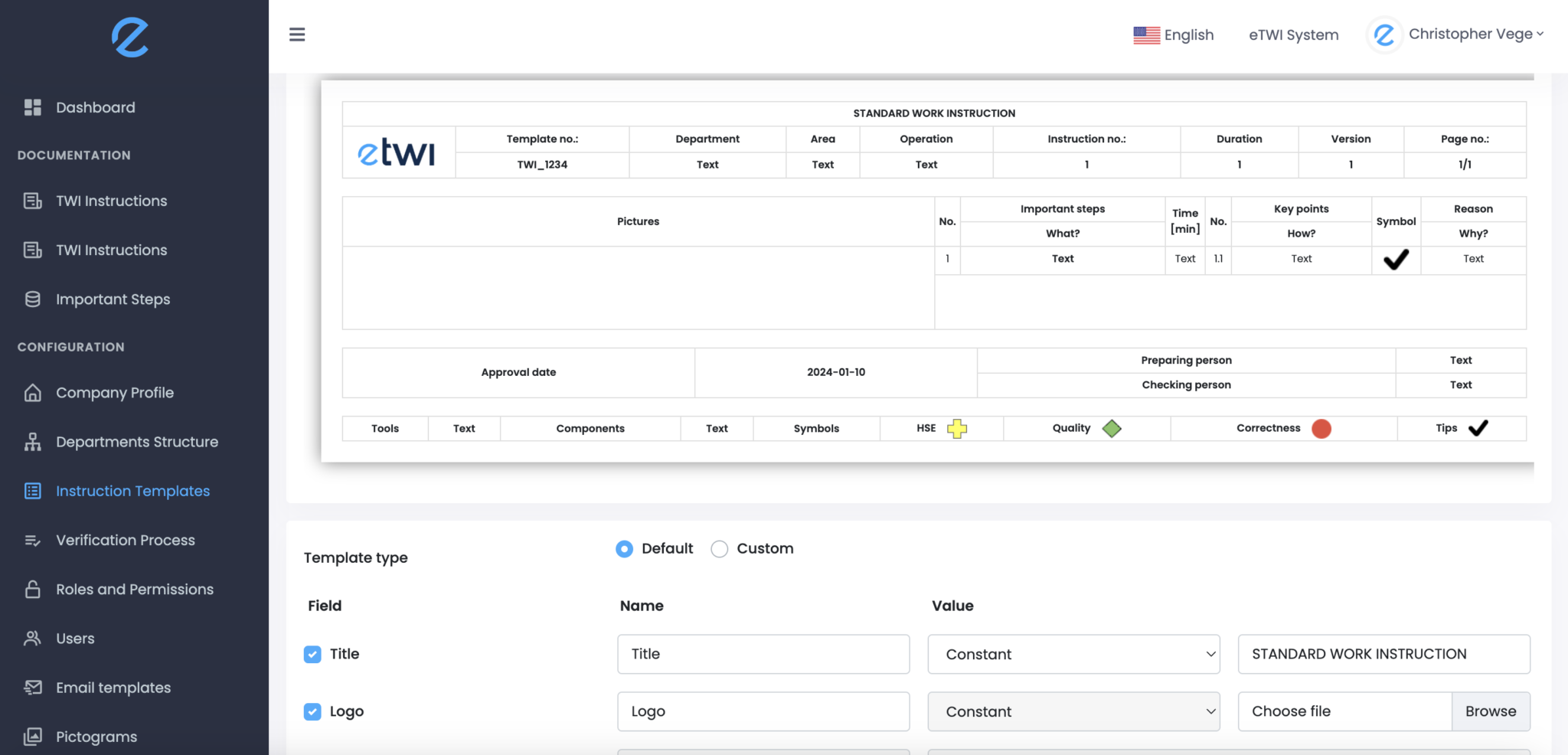1568x755 pixels.
Task: Click the Company Profile home icon
Action: (x=32, y=393)
